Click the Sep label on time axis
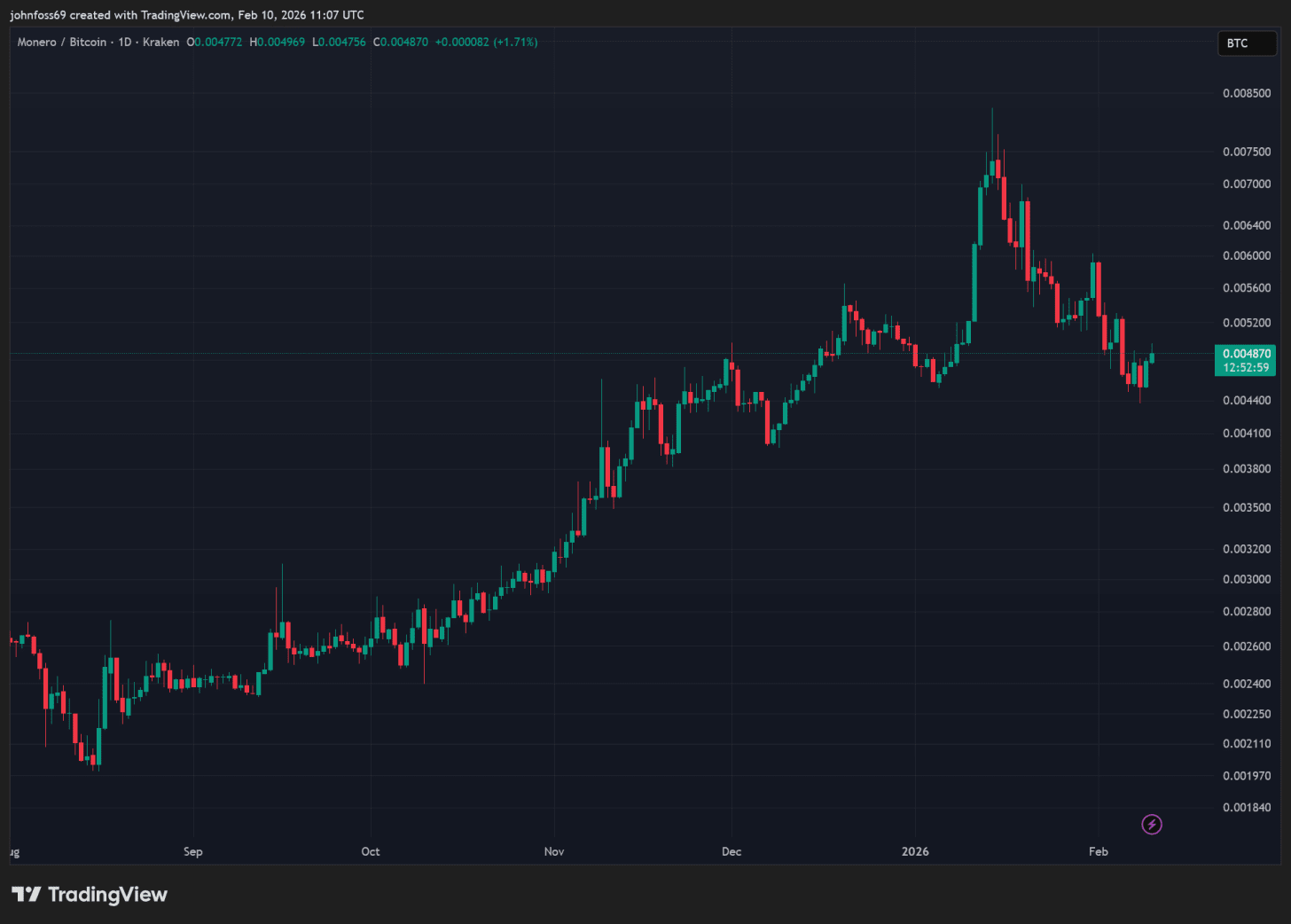 (x=193, y=851)
